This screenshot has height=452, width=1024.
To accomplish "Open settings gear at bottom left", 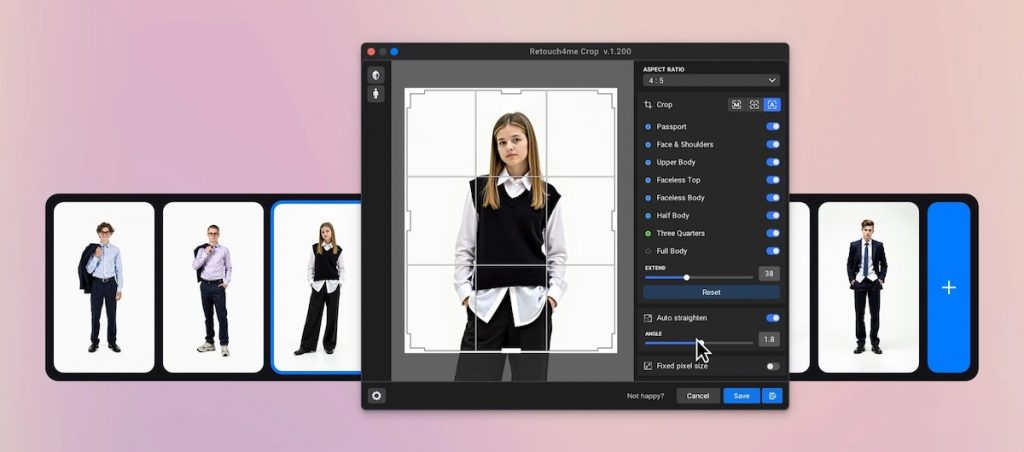I will 377,395.
